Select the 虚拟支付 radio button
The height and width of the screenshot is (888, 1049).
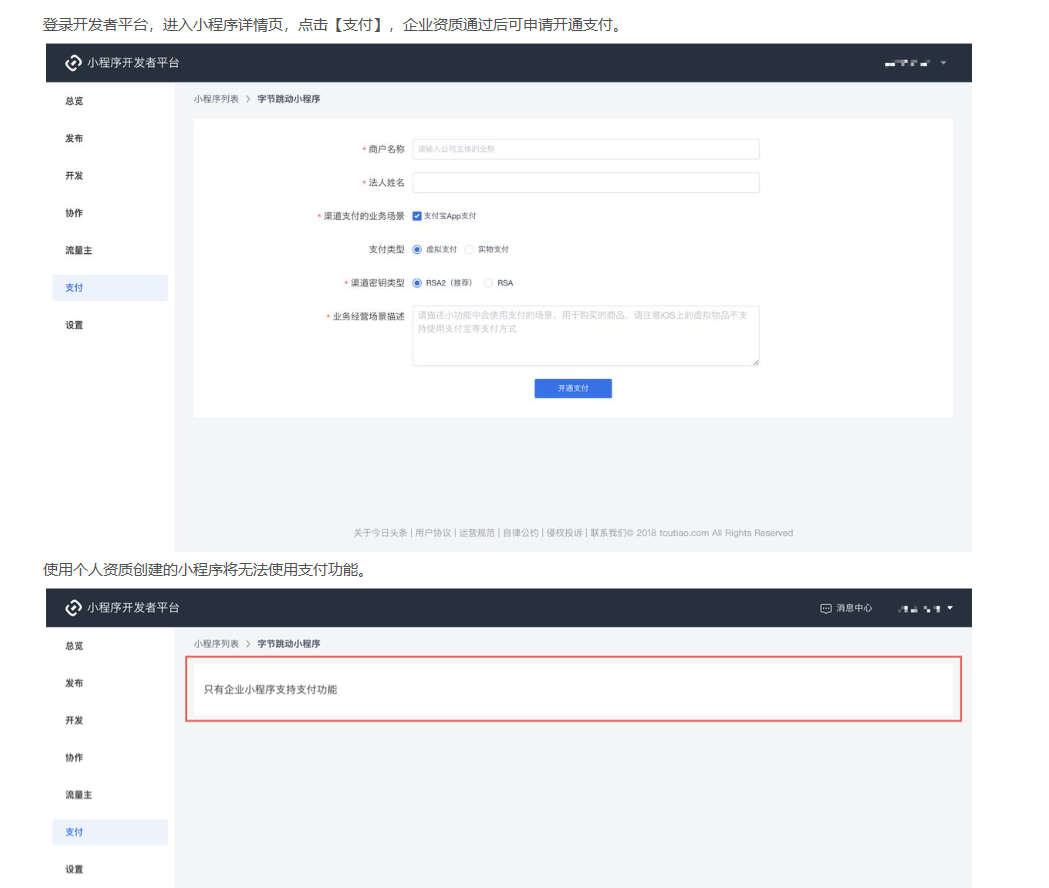[x=417, y=249]
